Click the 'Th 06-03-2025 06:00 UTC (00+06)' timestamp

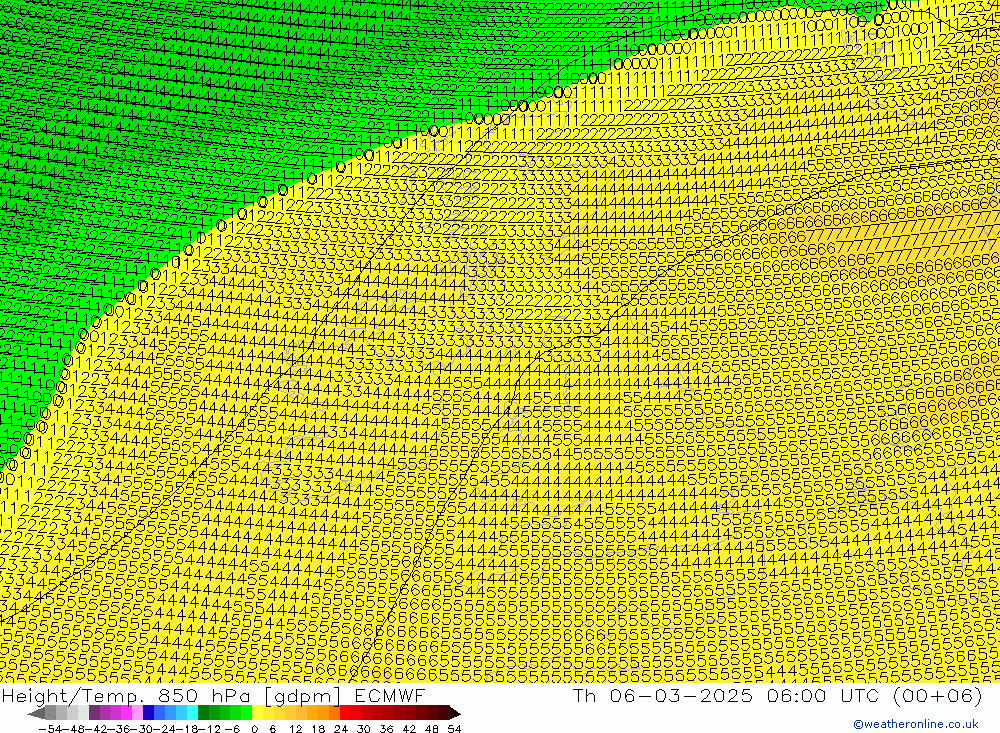click(x=777, y=695)
